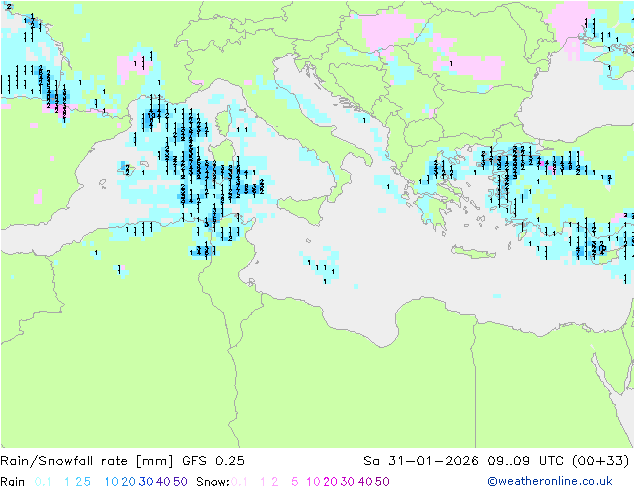
Task: Select the 'Snow:' legend label
Action: (x=213, y=482)
